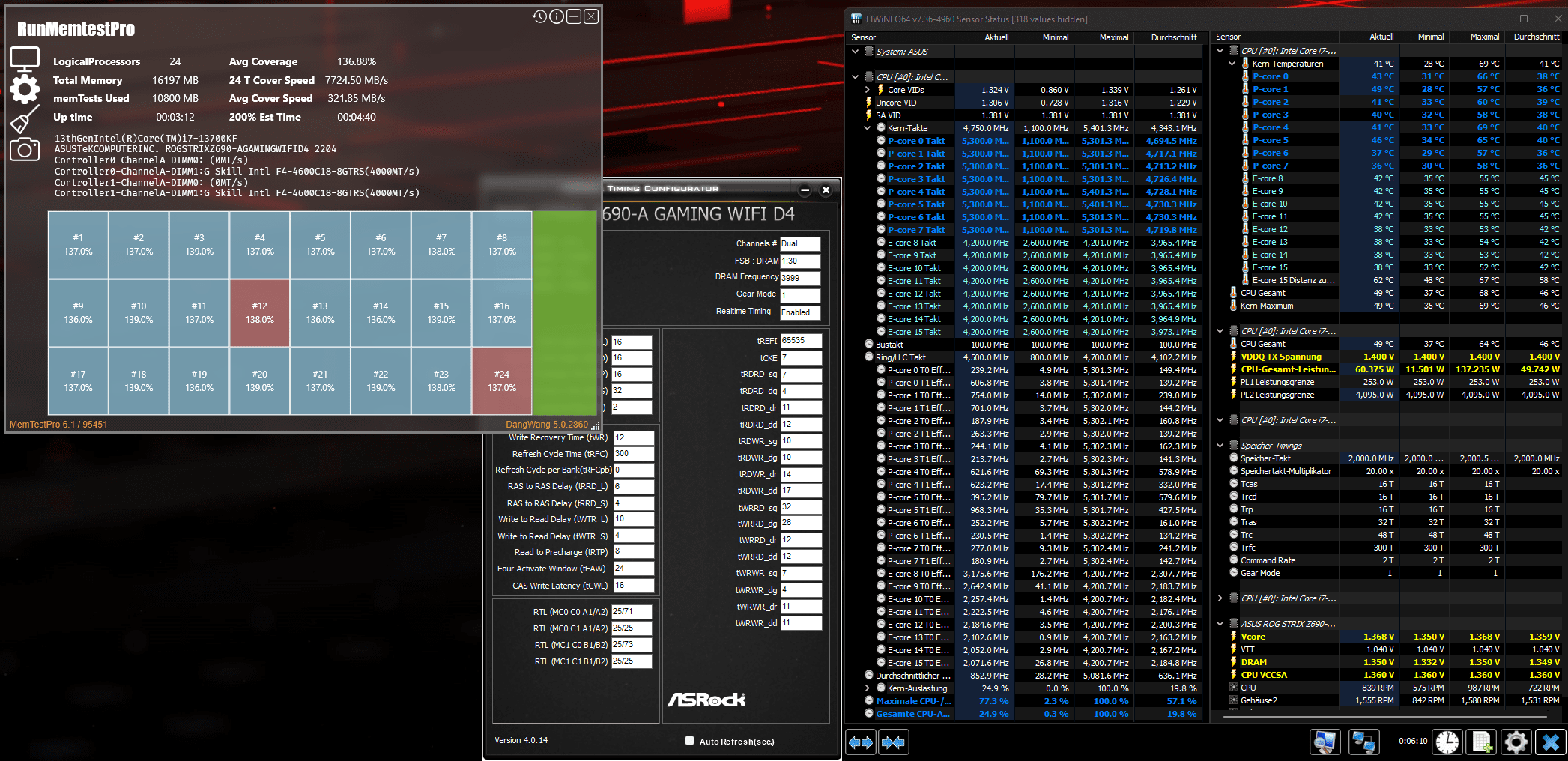The height and width of the screenshot is (761, 1568).
Task: Click the RTL (MC0 C0 A1/A2) field 25/71
Action: tap(632, 612)
